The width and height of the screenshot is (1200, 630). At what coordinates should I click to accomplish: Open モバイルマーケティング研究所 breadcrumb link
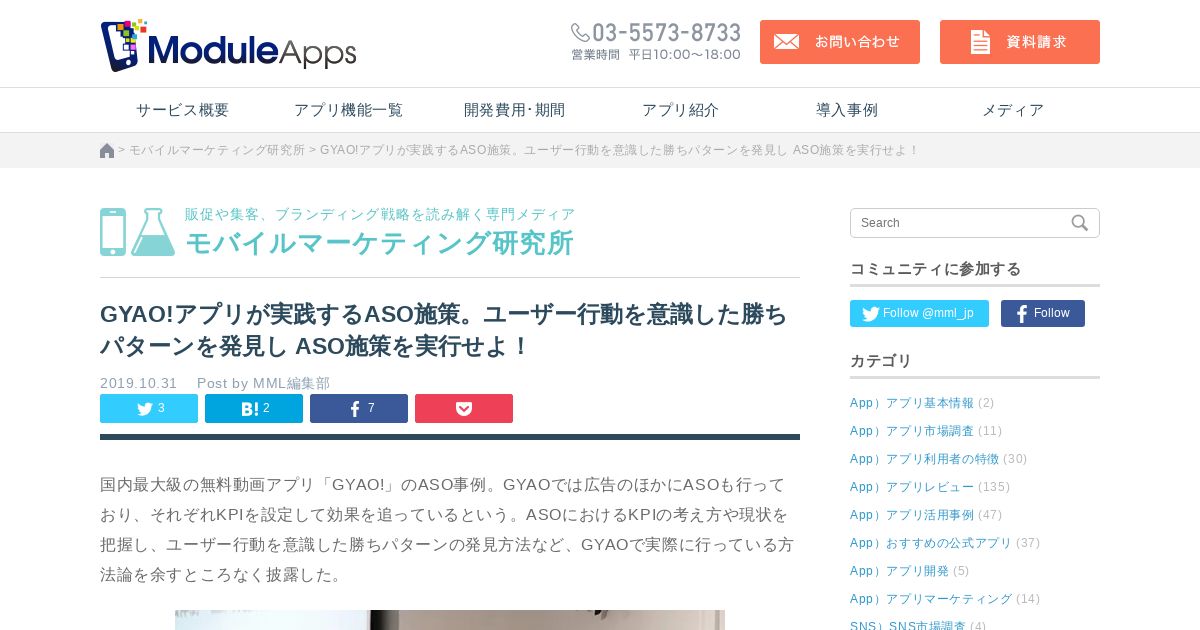[x=217, y=150]
